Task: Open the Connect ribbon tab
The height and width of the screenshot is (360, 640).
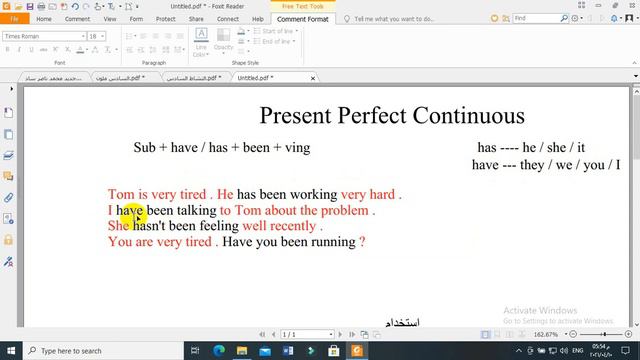Action: (228, 19)
